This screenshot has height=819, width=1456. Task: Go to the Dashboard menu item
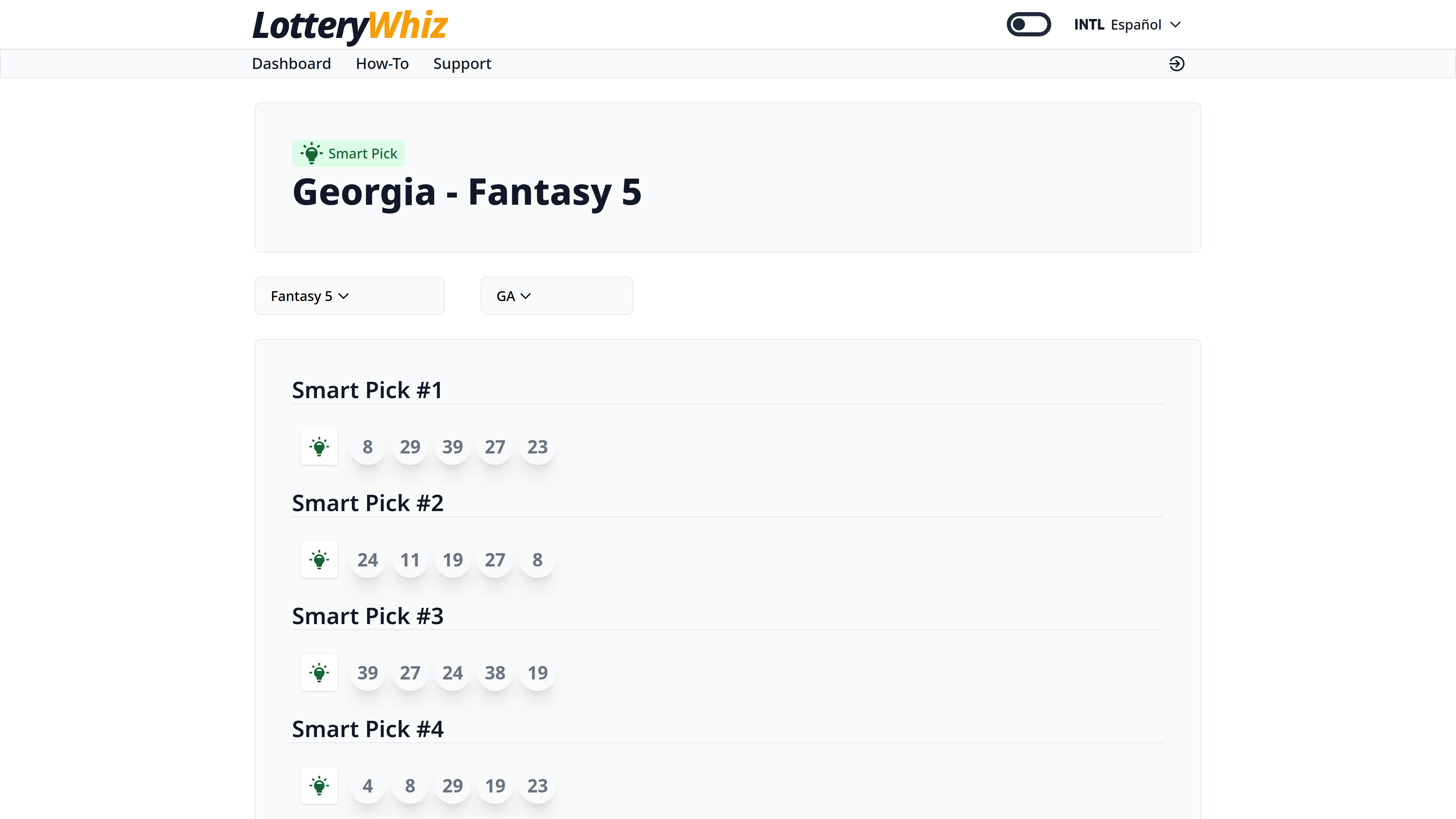coord(291,64)
